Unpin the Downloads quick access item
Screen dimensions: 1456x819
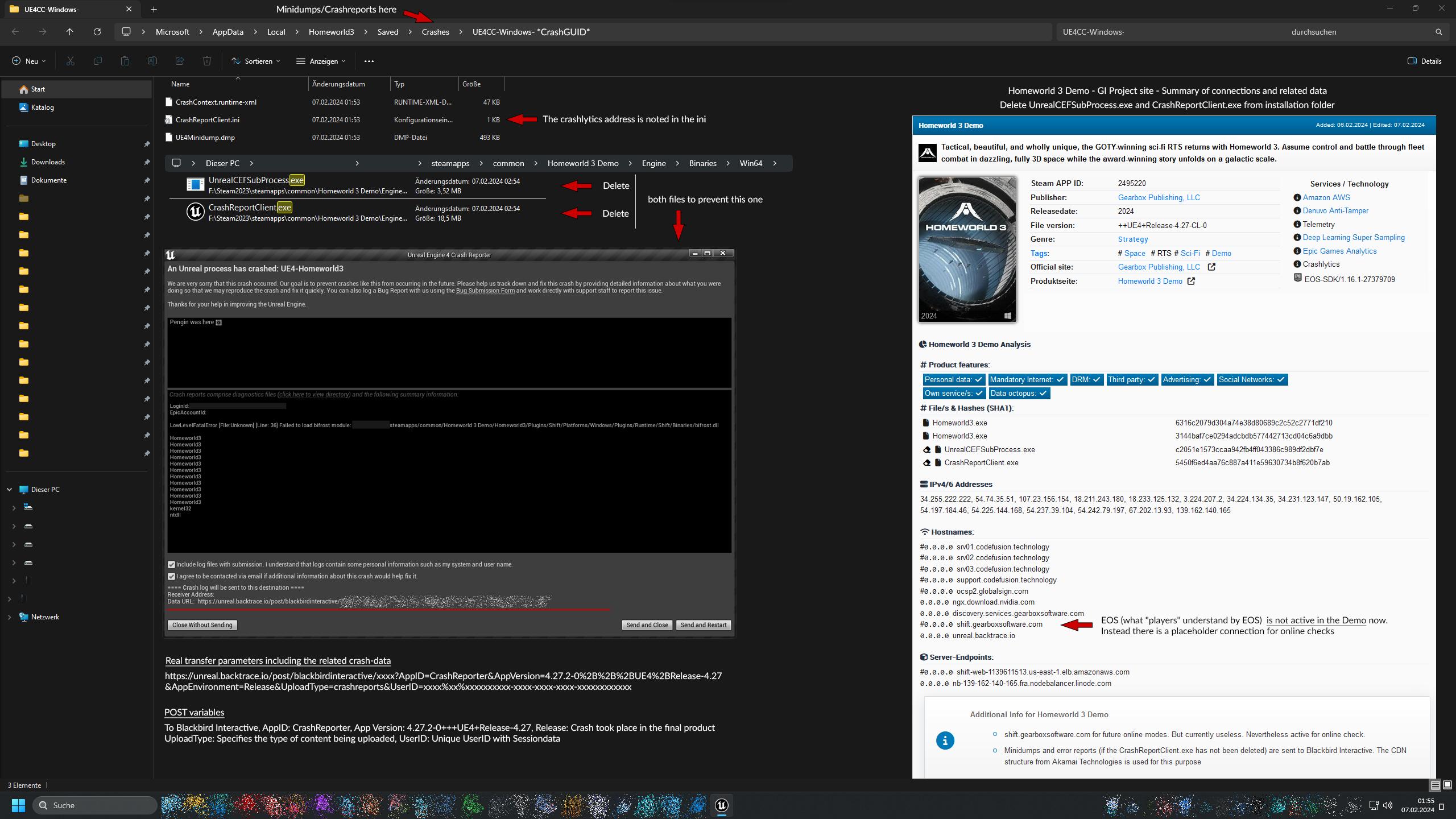[x=147, y=162]
